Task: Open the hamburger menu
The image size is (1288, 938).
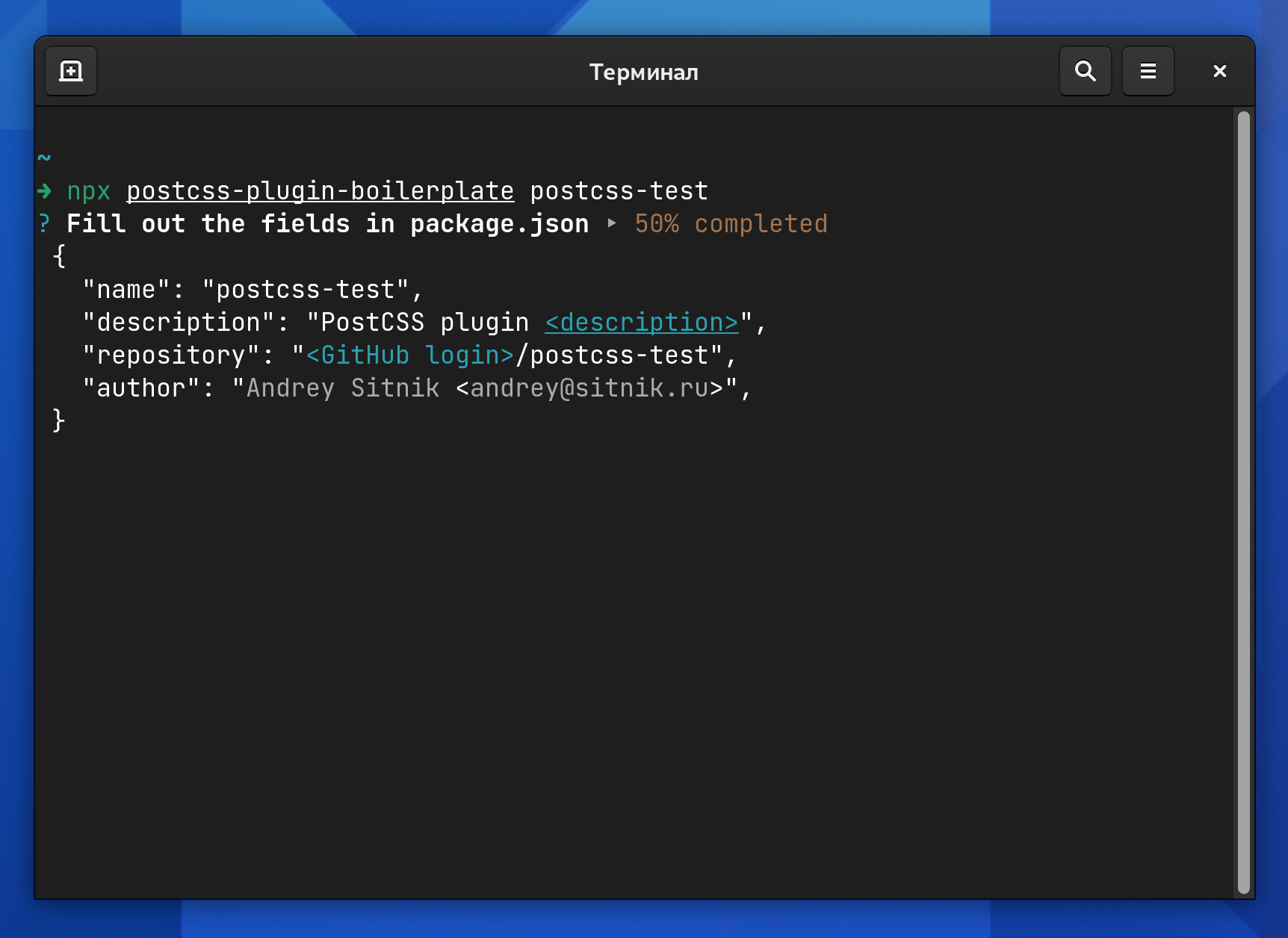Action: (1148, 71)
